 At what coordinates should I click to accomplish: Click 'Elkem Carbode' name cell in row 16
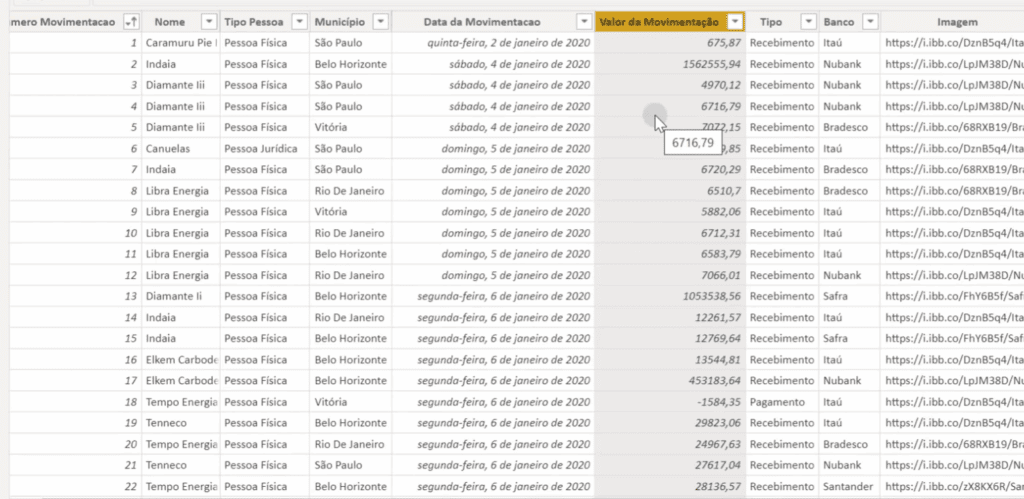181,360
